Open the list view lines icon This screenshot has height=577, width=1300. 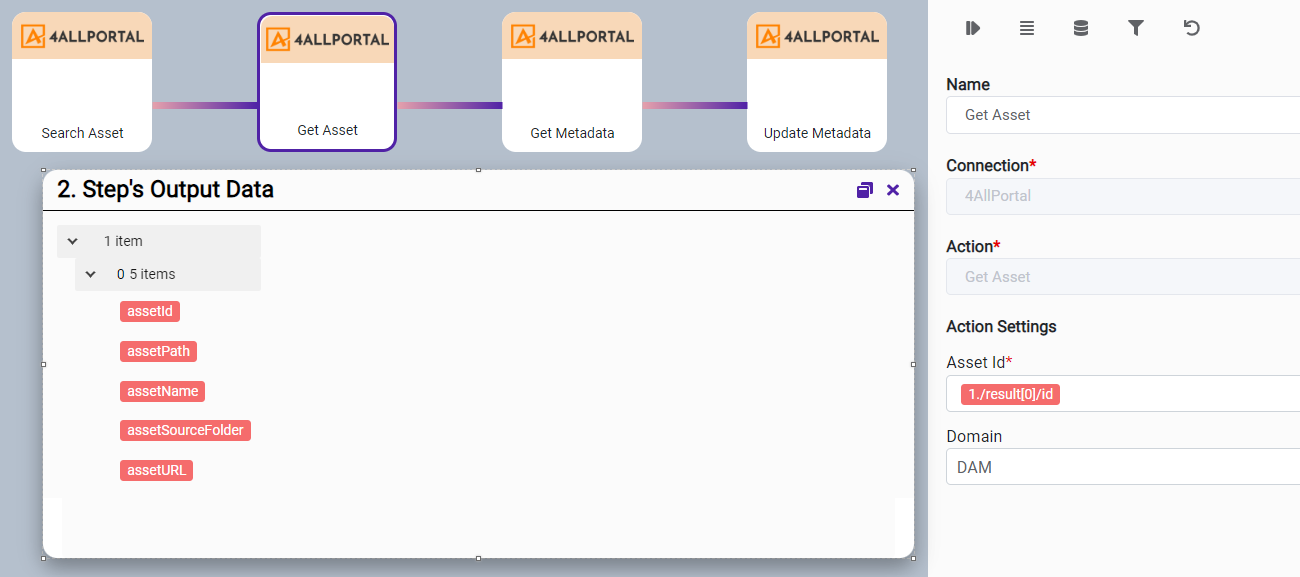click(x=1027, y=28)
